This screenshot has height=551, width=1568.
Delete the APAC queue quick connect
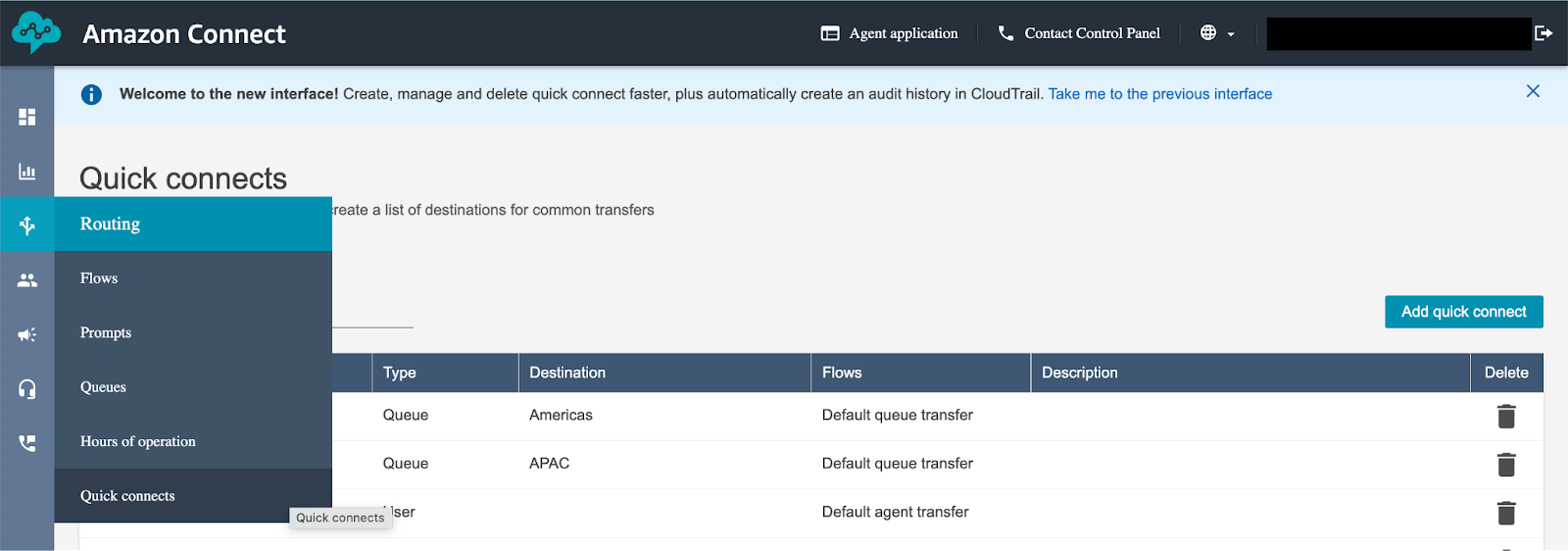(1506, 465)
